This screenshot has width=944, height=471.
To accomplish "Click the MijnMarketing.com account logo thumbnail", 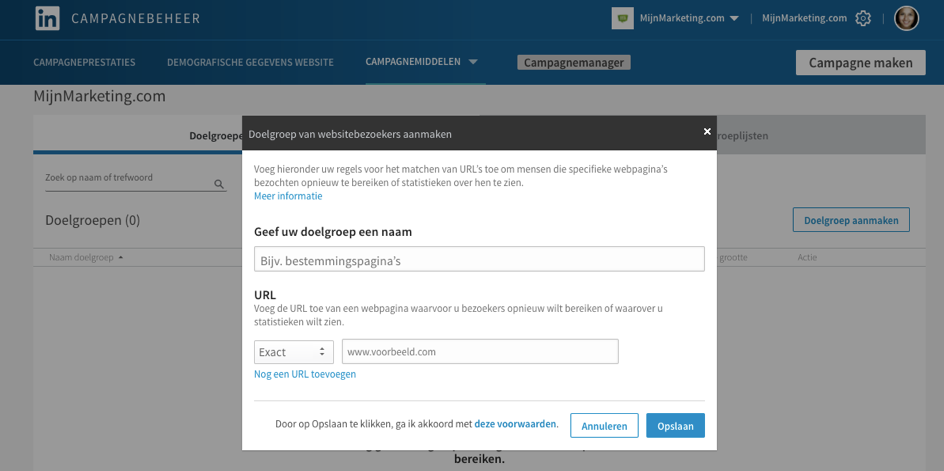I will click(x=623, y=19).
